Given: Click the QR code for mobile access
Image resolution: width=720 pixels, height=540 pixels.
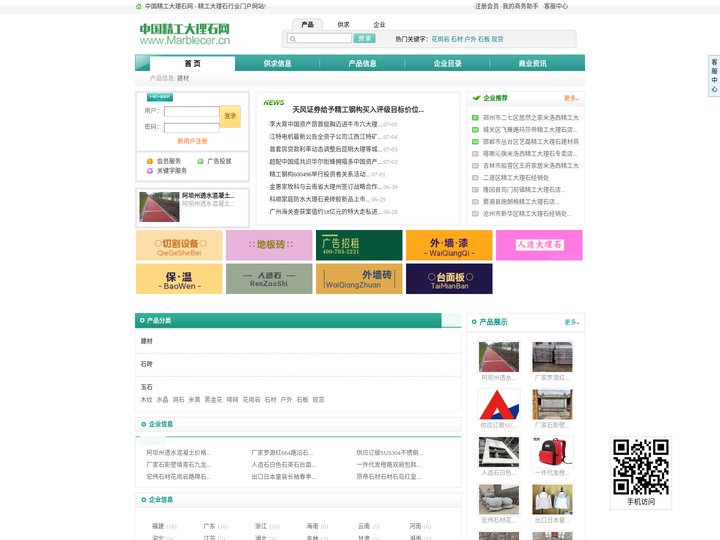Looking at the screenshot, I should [641, 467].
